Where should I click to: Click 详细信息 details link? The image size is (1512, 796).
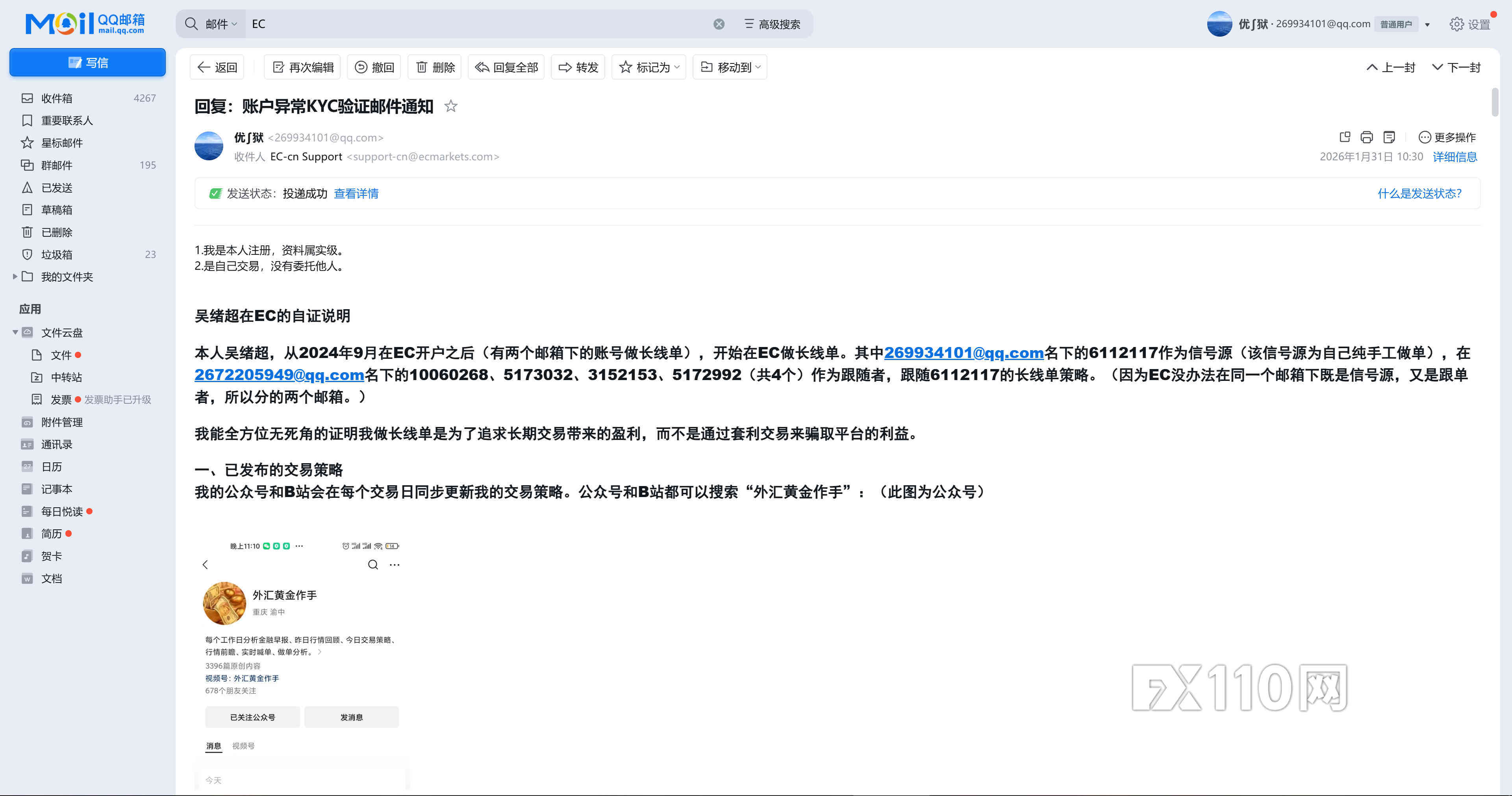click(1455, 157)
